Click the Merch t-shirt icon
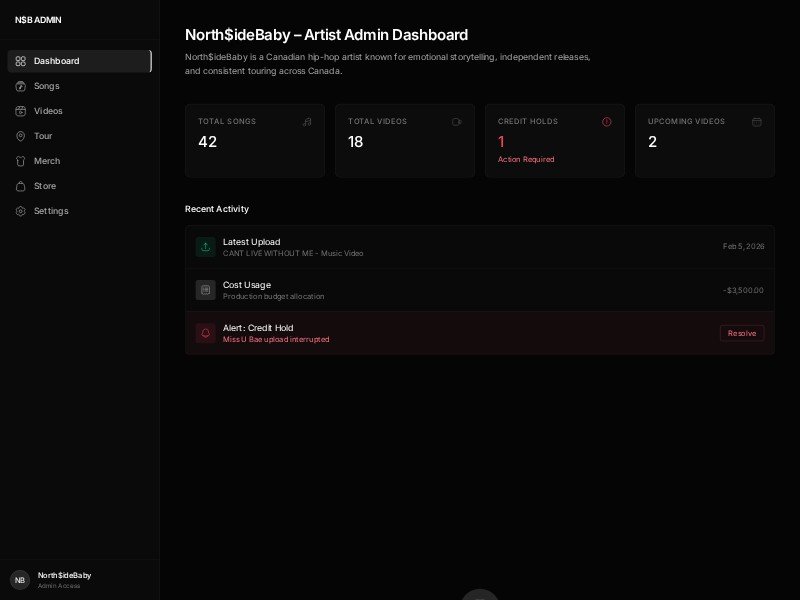This screenshot has height=600, width=800. [x=21, y=161]
